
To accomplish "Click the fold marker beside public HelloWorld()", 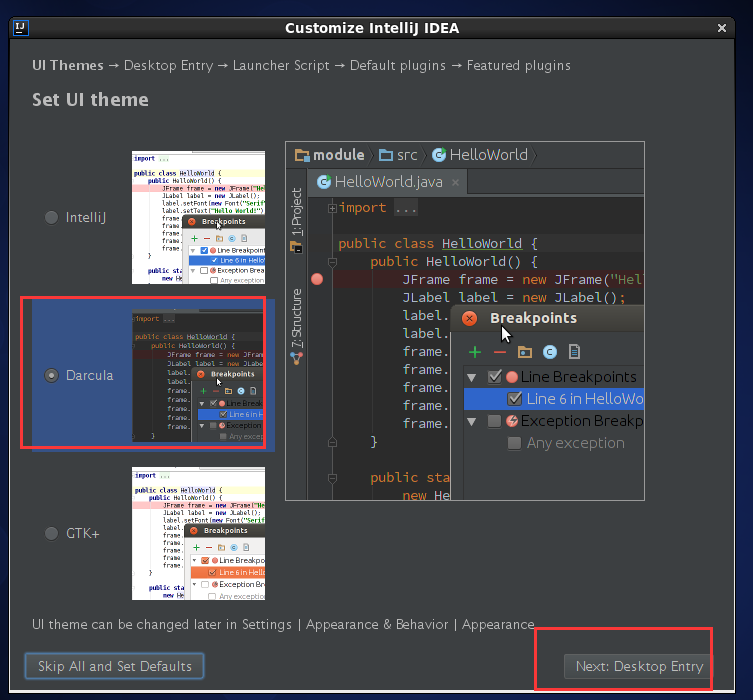I will tap(332, 262).
